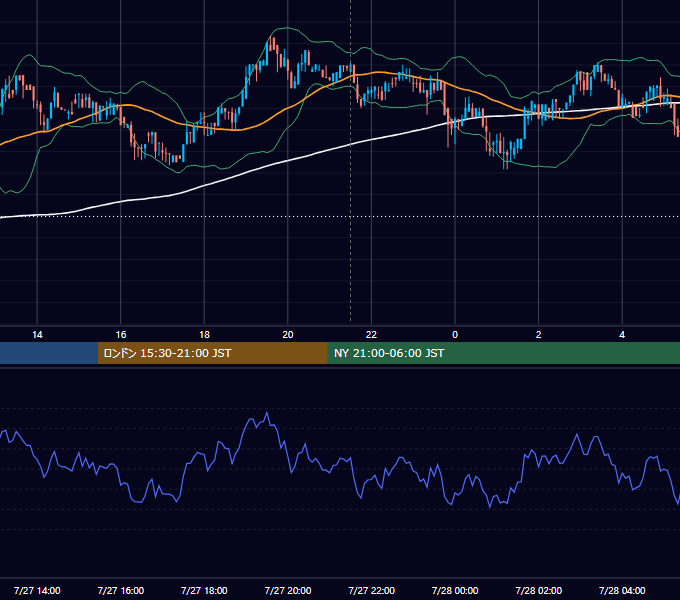Click the 0 hour axis label
This screenshot has height=600, width=680.
tap(455, 335)
